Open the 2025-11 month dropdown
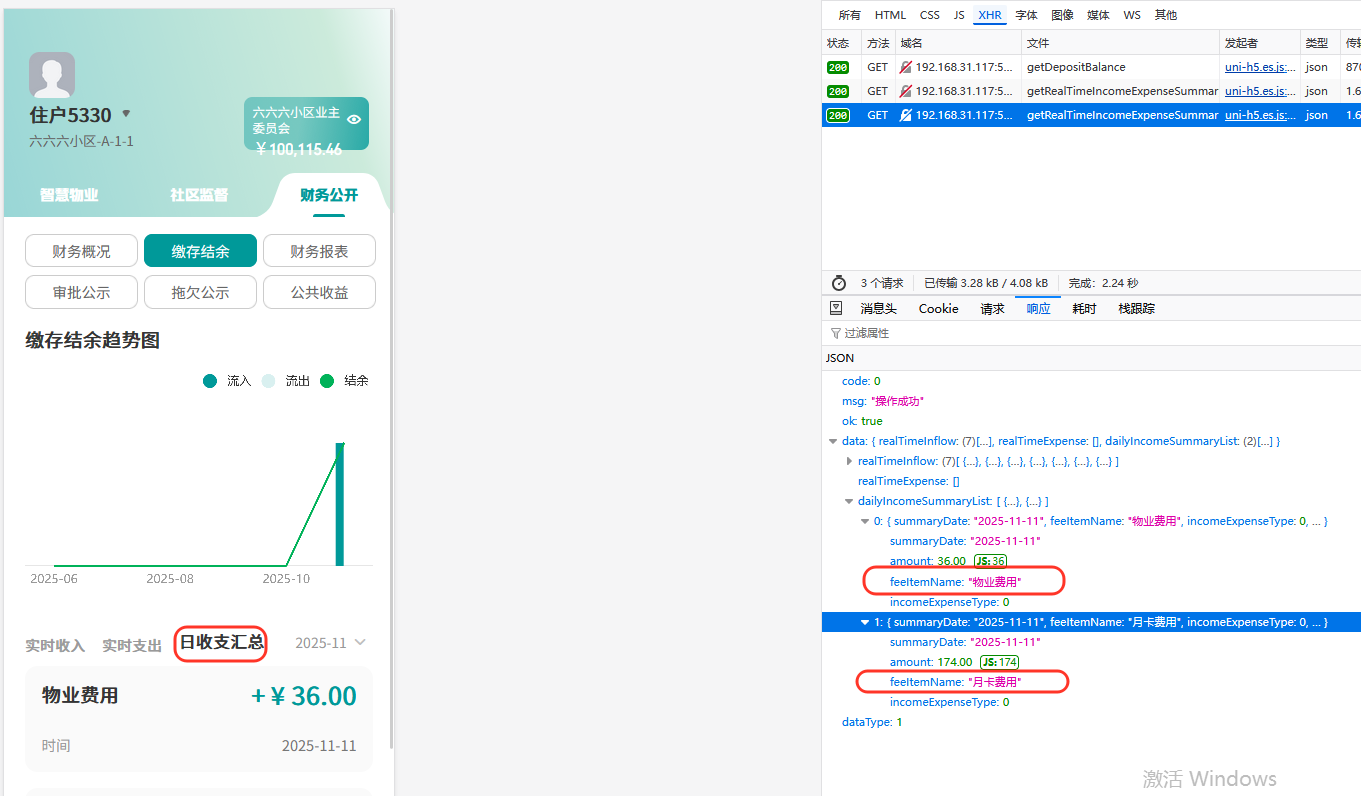1361x796 pixels. pos(330,643)
